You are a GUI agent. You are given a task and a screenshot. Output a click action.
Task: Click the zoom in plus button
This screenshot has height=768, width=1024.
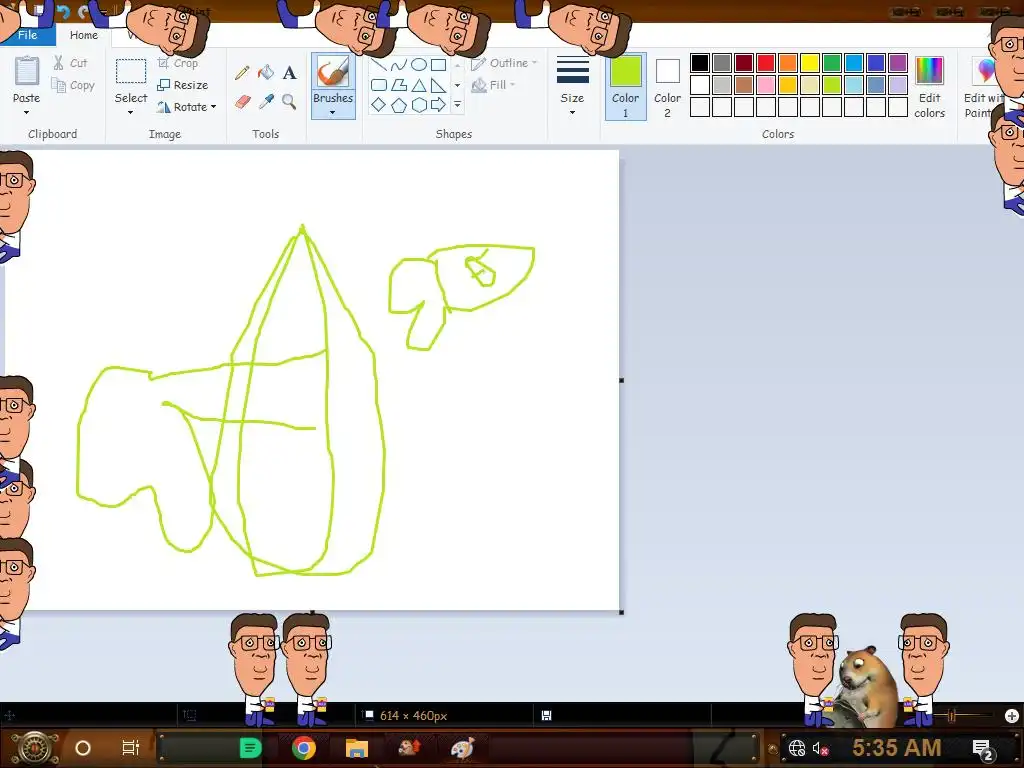(x=1012, y=716)
